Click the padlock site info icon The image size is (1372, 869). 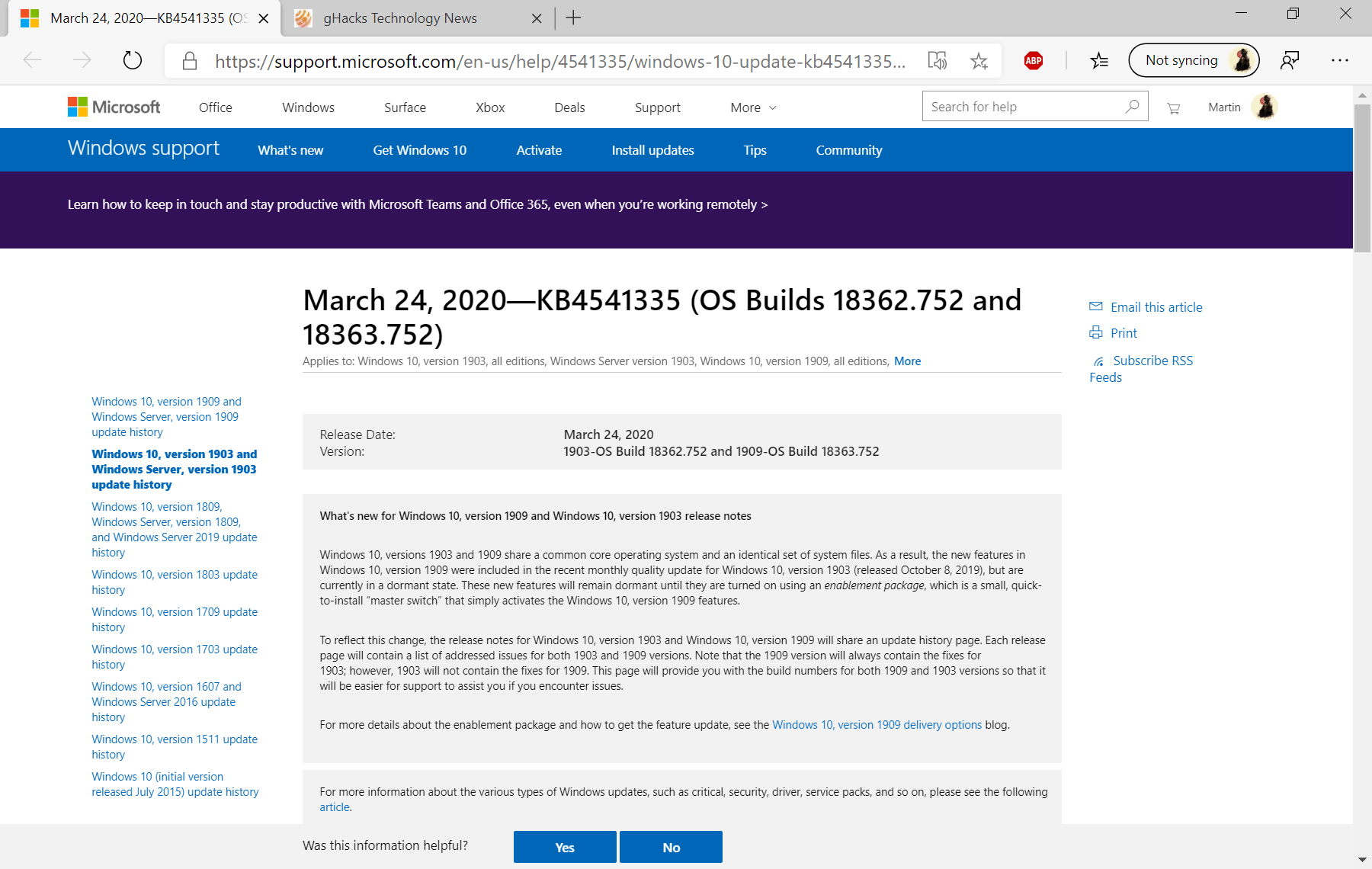[x=190, y=61]
